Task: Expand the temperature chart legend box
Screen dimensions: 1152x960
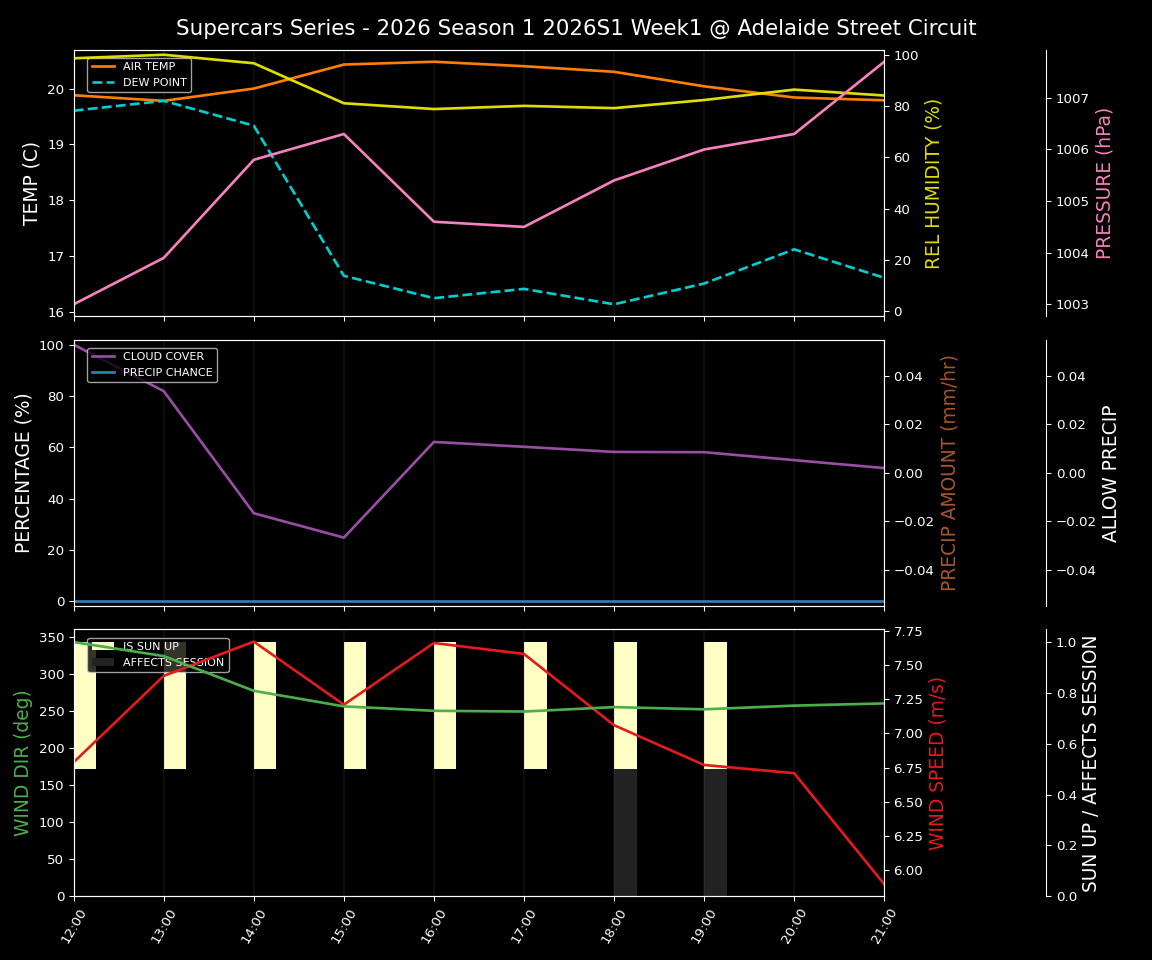Action: [140, 76]
